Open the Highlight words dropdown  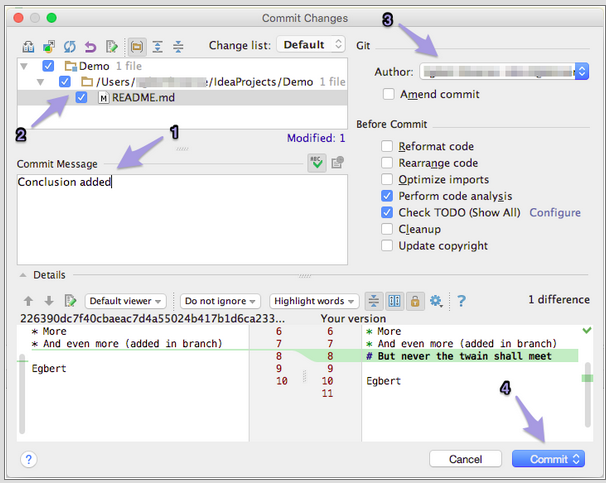(313, 301)
